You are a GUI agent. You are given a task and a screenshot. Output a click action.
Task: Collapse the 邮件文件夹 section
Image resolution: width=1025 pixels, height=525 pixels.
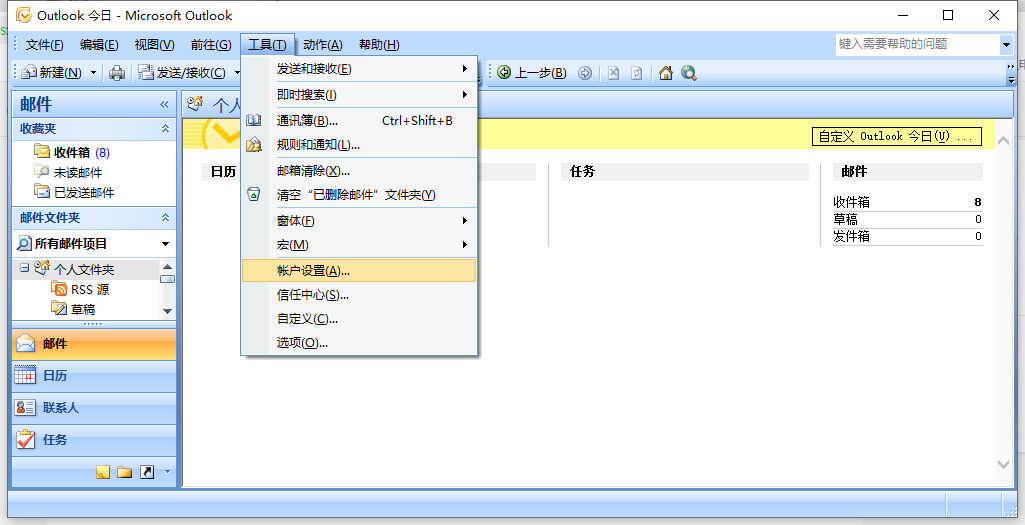coord(165,218)
